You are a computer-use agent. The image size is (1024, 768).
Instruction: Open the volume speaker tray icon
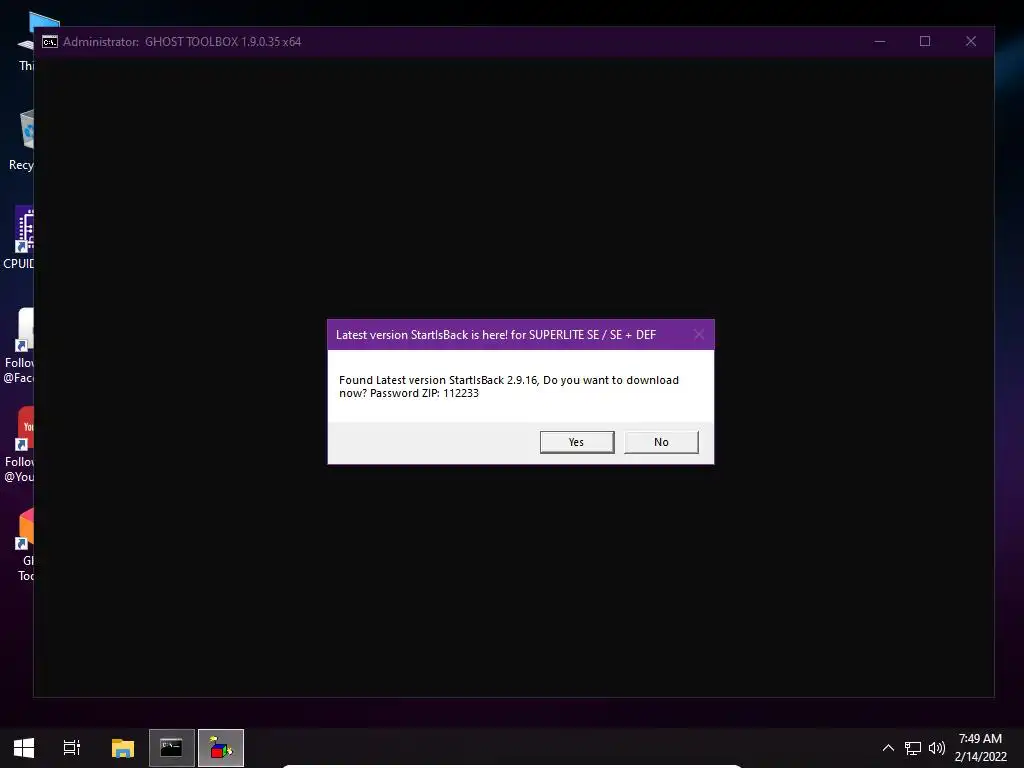coord(936,748)
